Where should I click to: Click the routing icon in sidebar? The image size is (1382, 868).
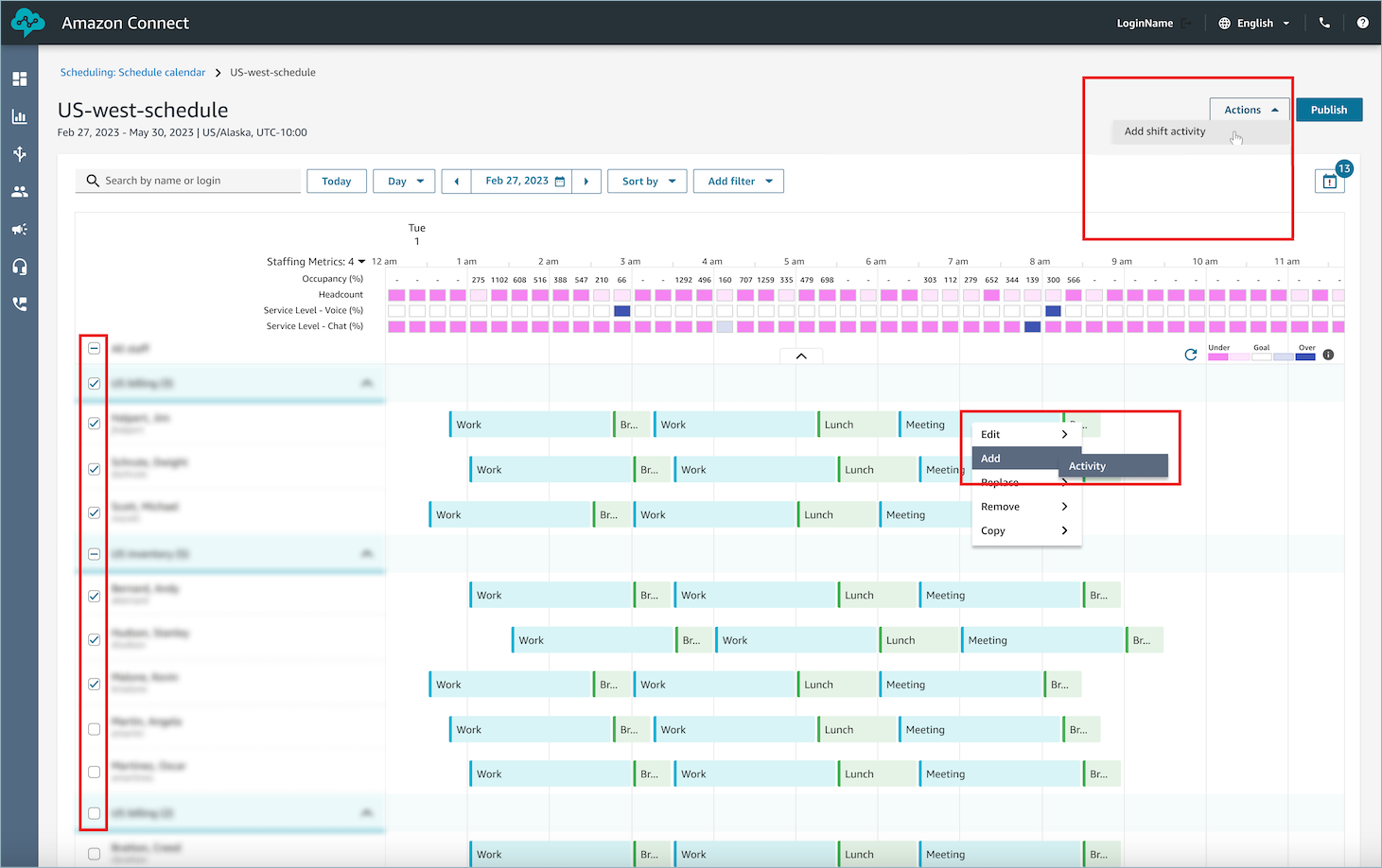19,154
